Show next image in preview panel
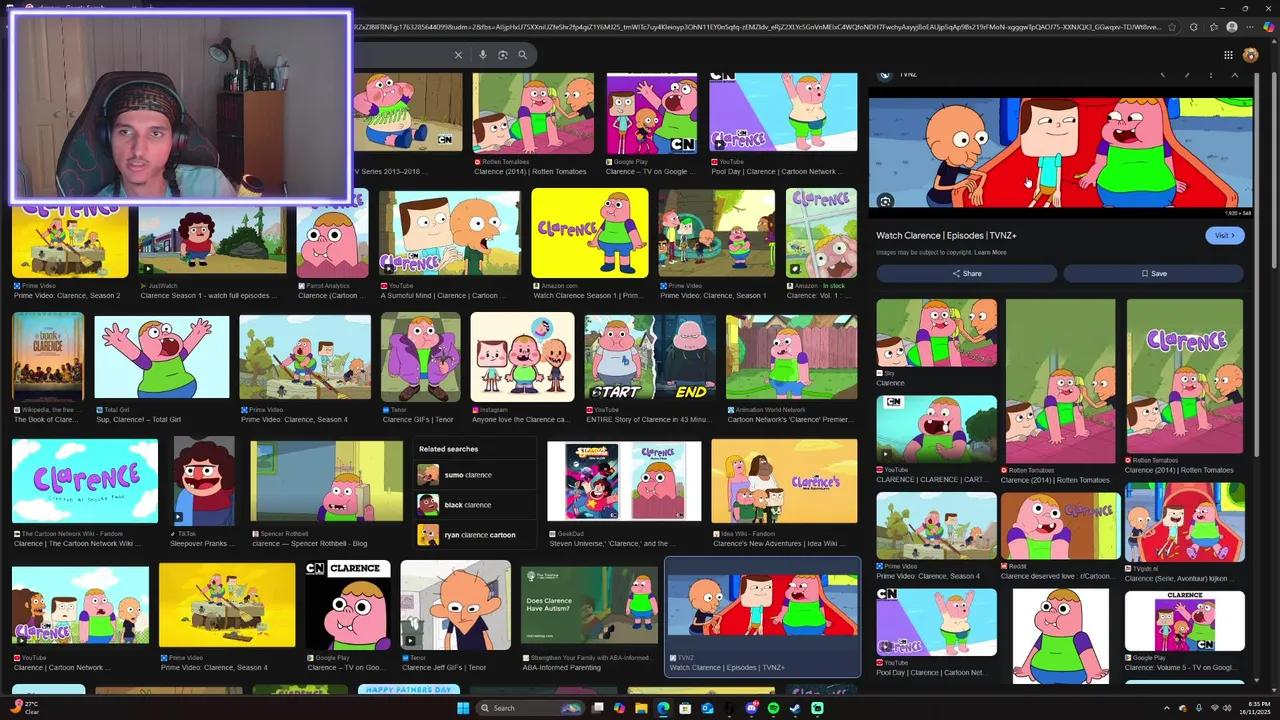Screen dimensions: 1280x720 (x=1186, y=75)
